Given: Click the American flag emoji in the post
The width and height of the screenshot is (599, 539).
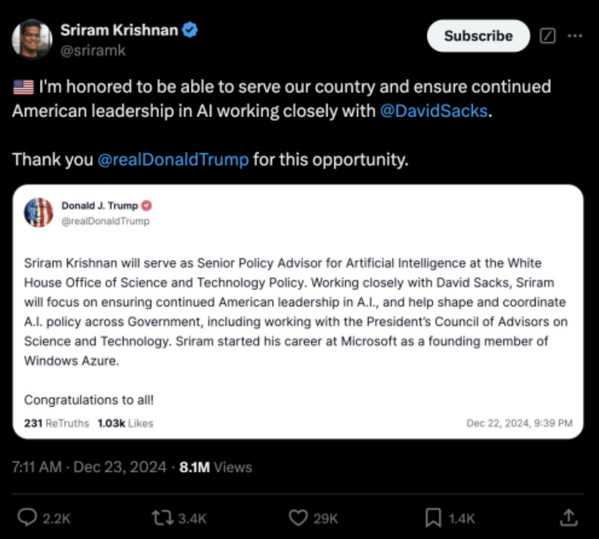Looking at the screenshot, I should (x=24, y=87).
